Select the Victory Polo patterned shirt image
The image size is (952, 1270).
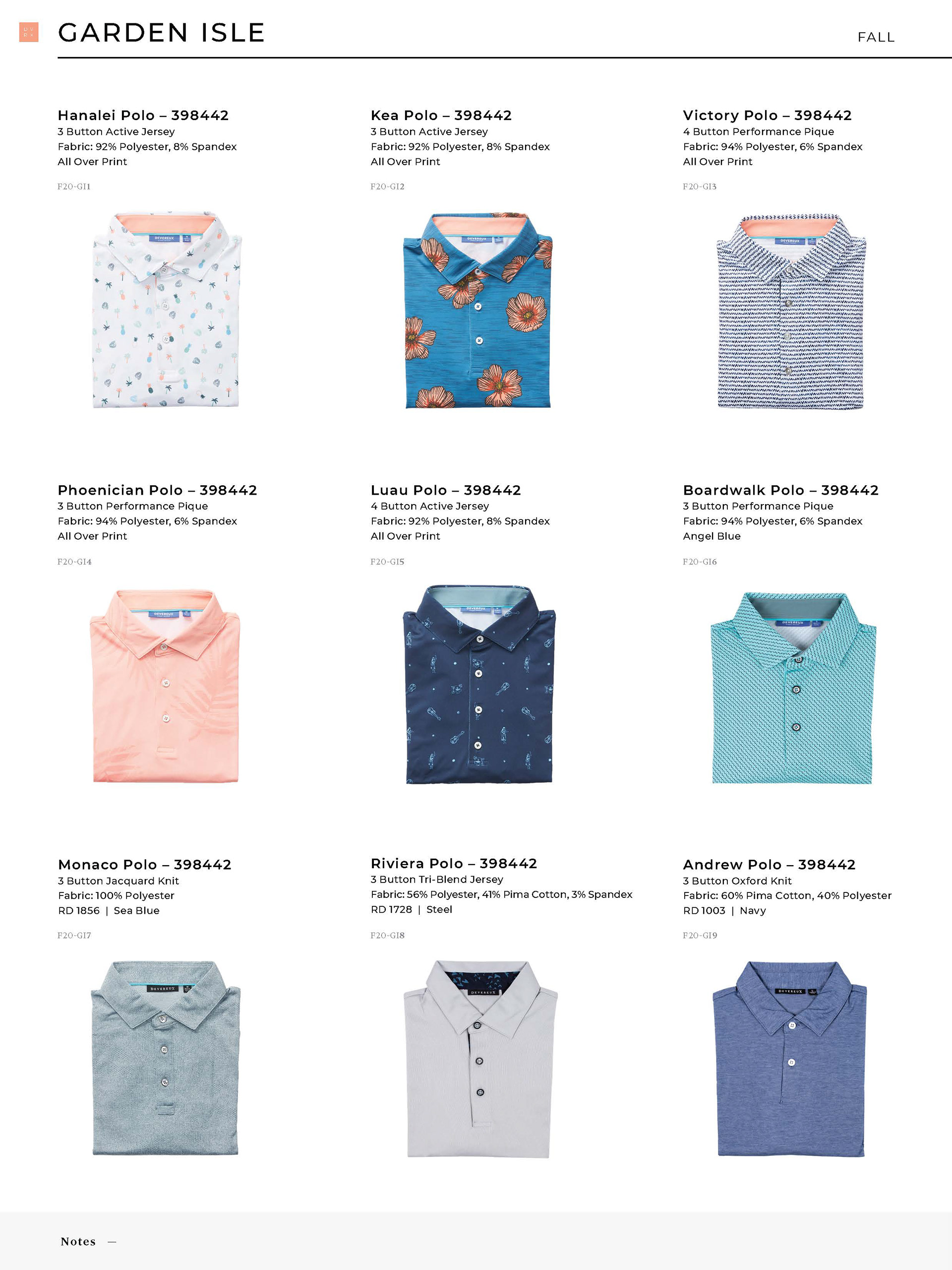coord(791,311)
